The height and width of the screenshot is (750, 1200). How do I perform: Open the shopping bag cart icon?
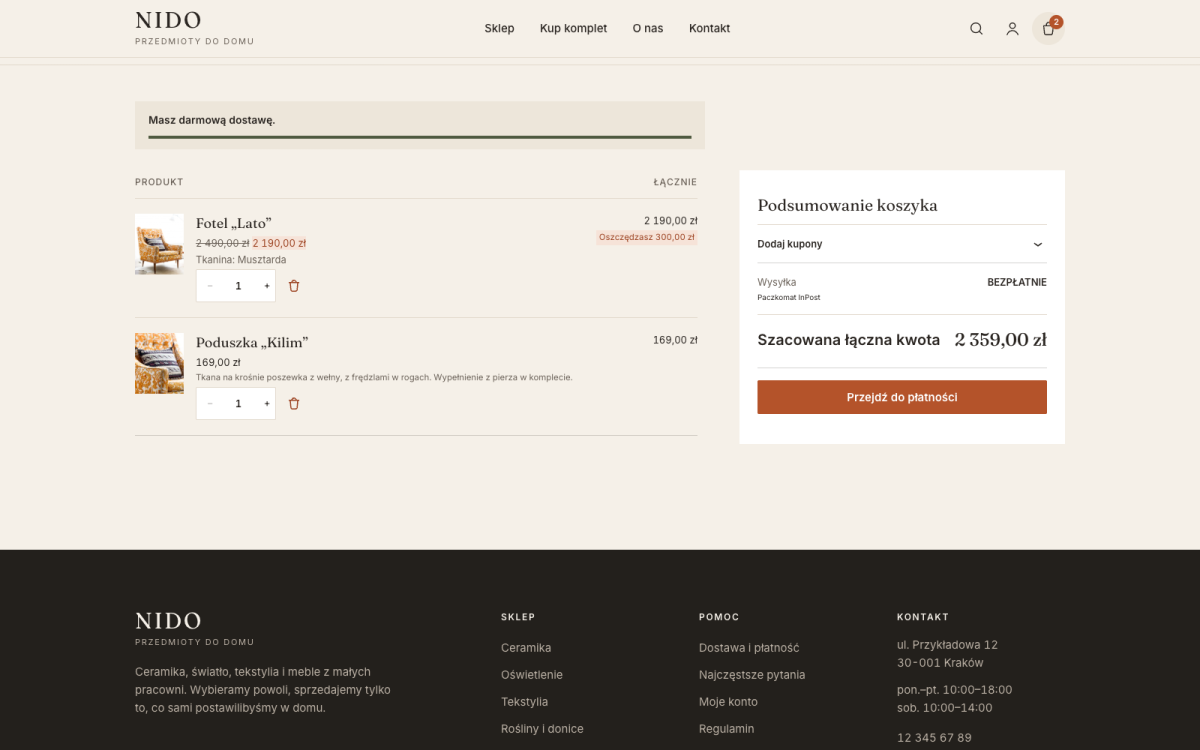click(x=1048, y=29)
